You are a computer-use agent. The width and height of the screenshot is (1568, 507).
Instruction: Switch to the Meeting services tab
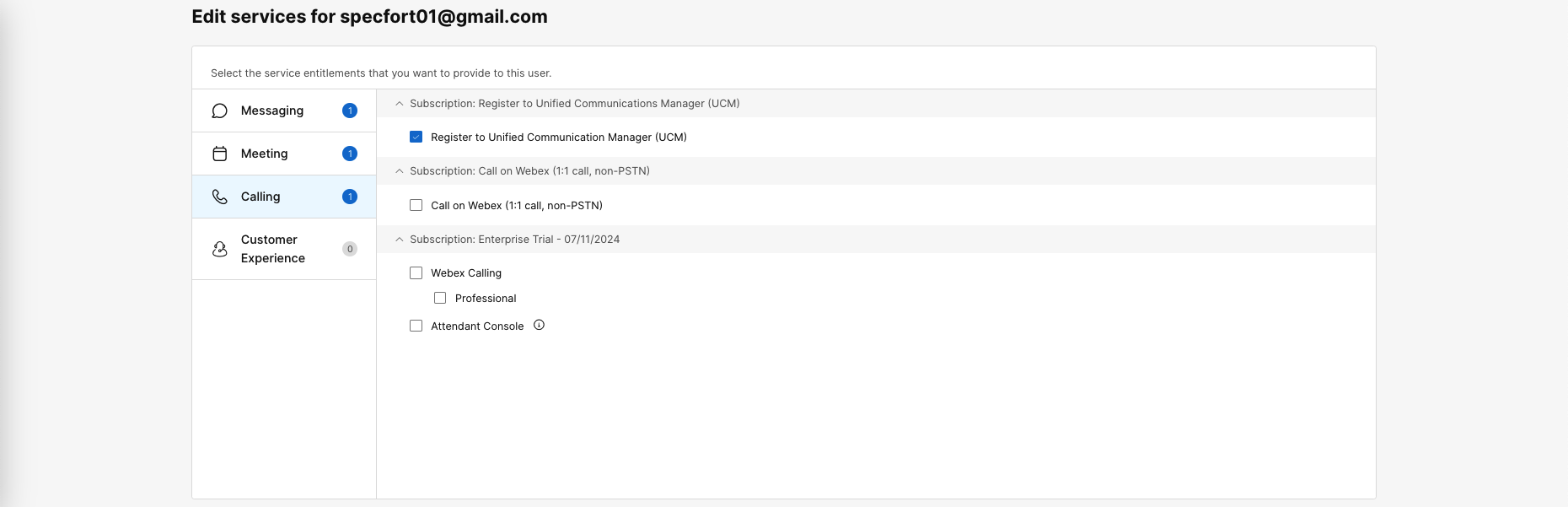tap(265, 154)
